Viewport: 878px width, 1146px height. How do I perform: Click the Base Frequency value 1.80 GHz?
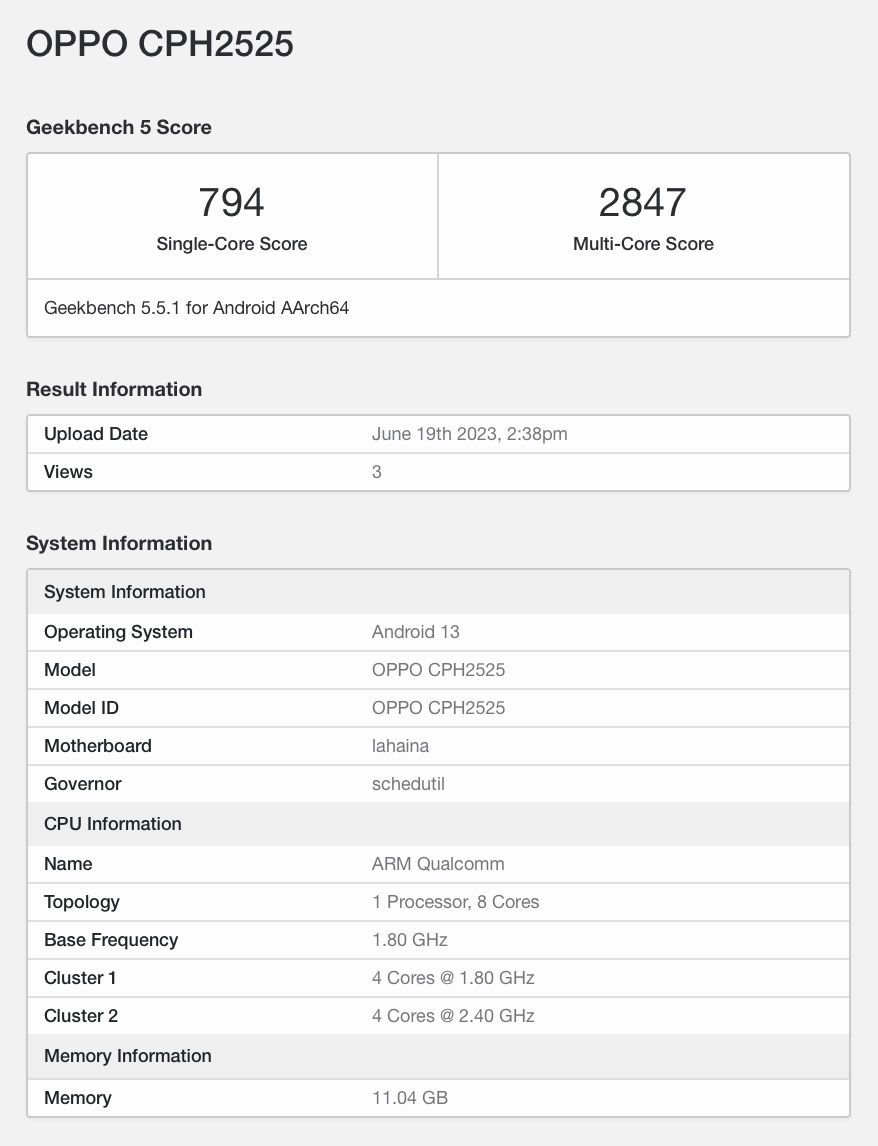[x=407, y=939]
